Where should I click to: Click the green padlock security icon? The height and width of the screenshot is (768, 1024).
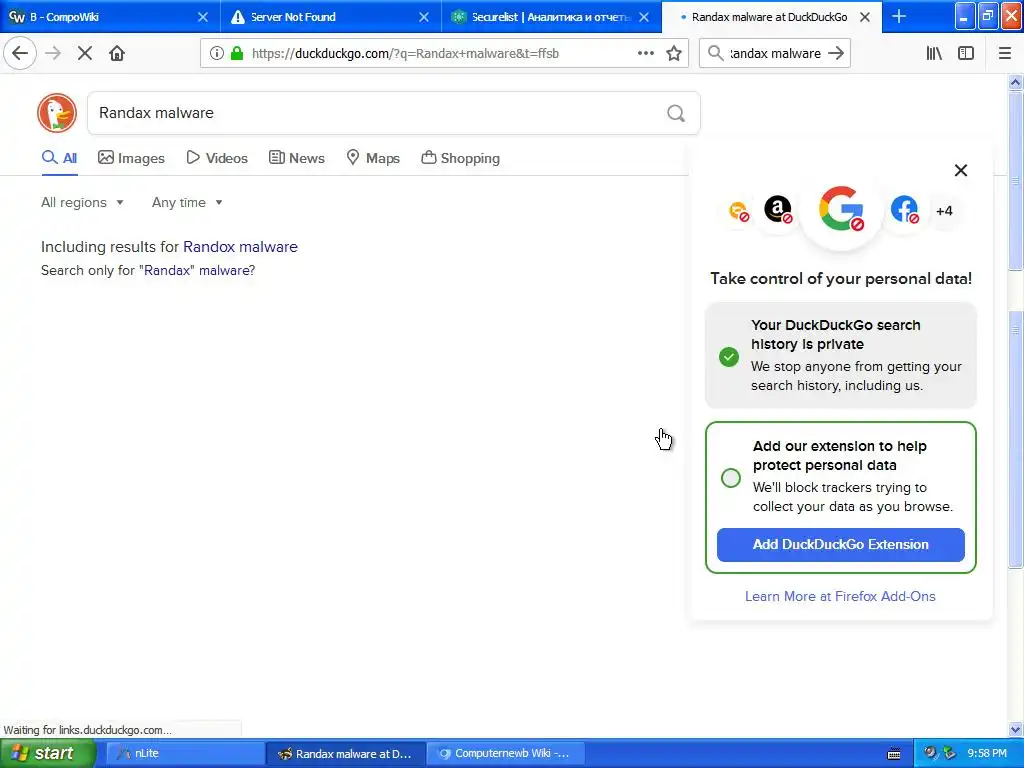click(x=237, y=54)
